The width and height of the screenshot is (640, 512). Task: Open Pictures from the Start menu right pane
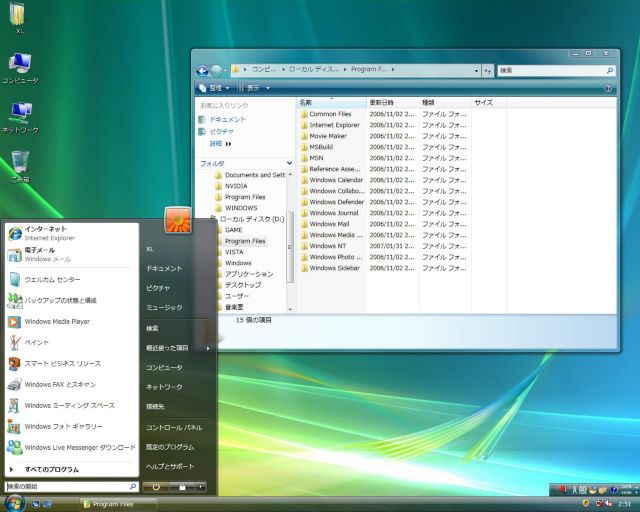[158, 288]
